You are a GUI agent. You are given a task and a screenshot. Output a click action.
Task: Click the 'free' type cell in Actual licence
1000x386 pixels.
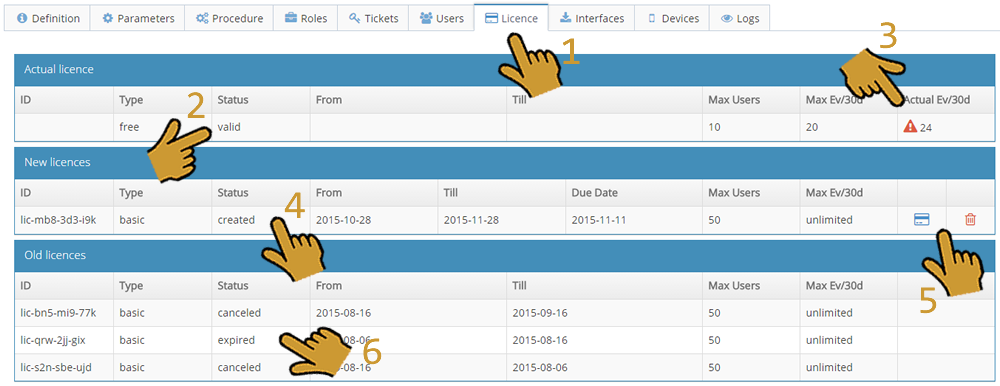(129, 127)
